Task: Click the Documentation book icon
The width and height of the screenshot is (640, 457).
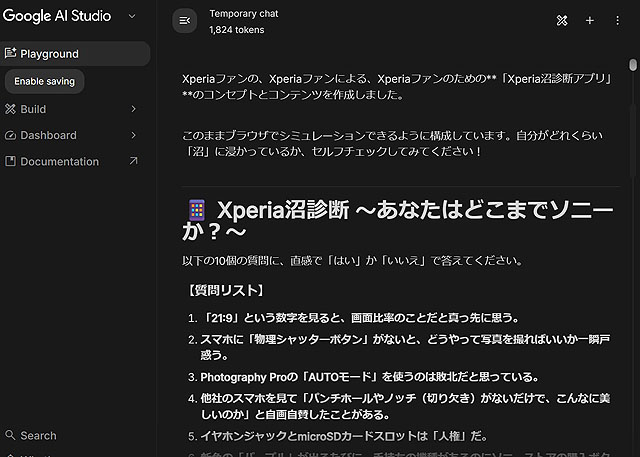Action: 11,161
